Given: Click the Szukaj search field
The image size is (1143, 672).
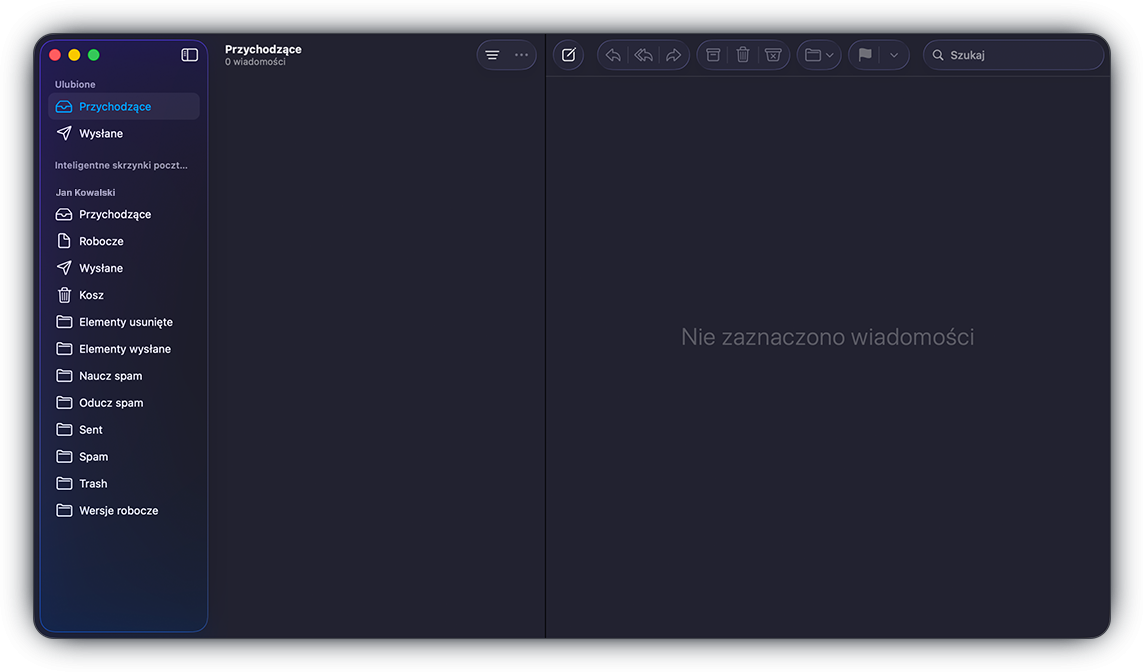Looking at the screenshot, I should [1013, 55].
